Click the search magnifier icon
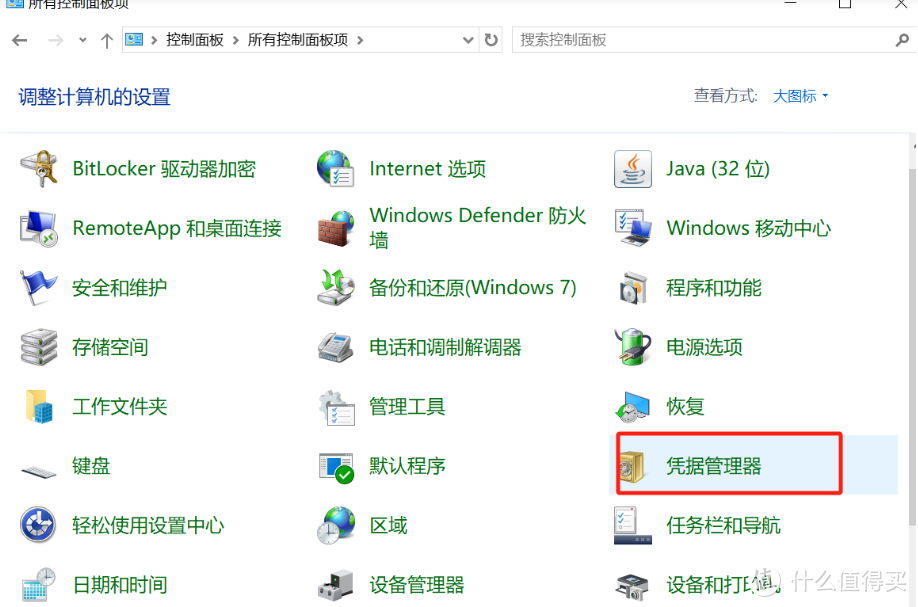Screen dimensions: 918x607 tap(902, 40)
